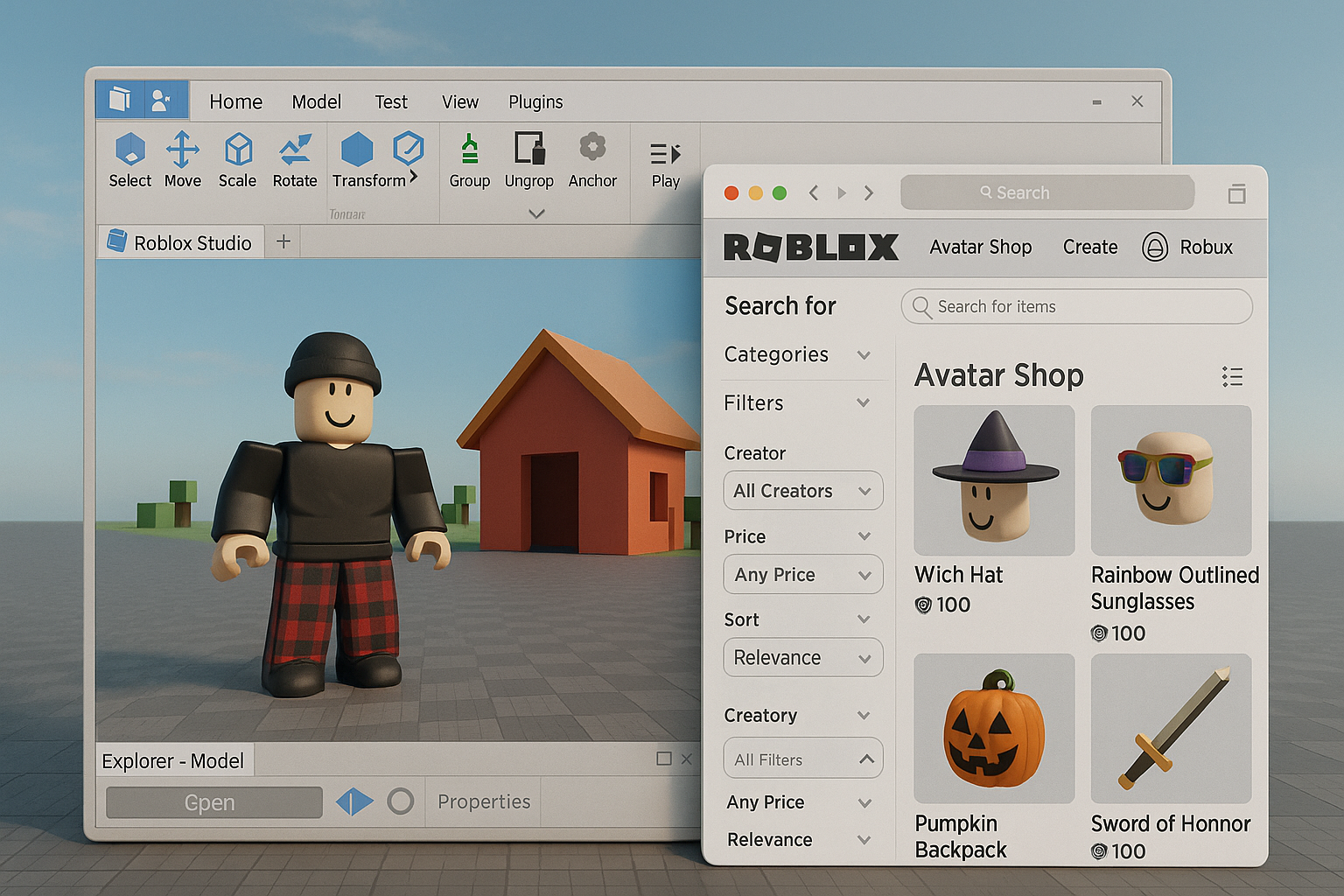This screenshot has width=1344, height=896.
Task: Expand the Creatory section
Action: 798,716
